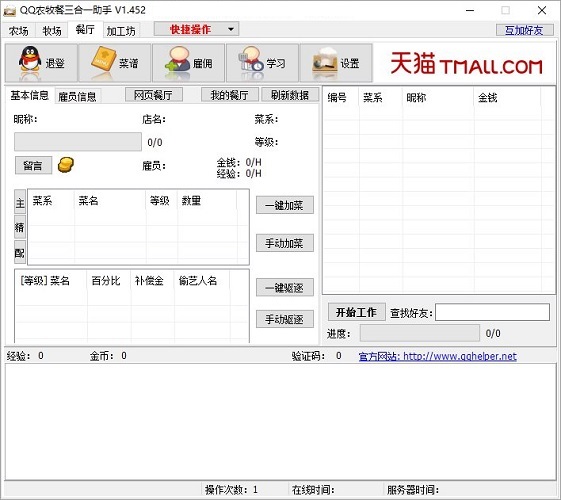Select the 配 side tab
Image resolution: width=561 pixels, height=500 pixels.
20,252
